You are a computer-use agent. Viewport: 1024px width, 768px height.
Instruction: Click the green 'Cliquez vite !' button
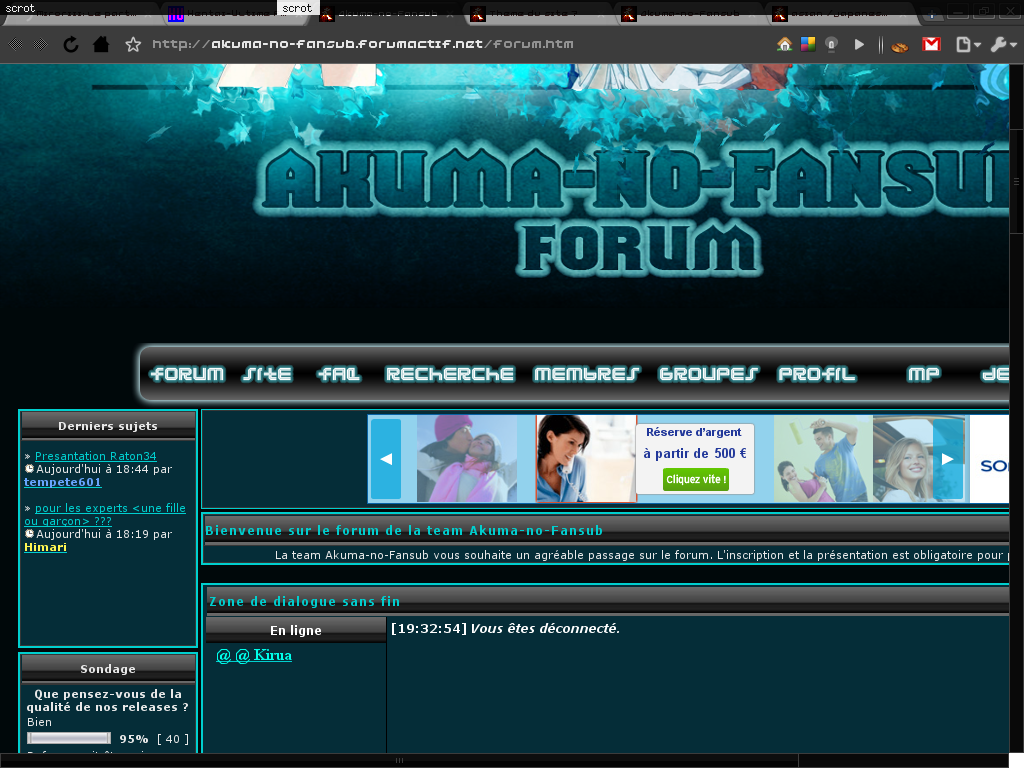tap(696, 479)
